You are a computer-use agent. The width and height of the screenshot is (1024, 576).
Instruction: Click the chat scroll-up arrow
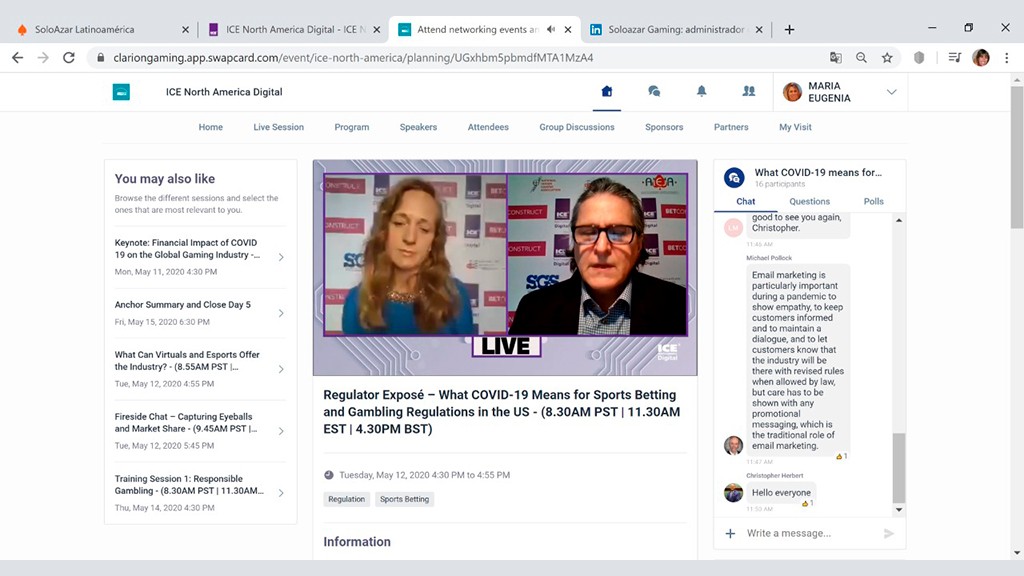click(899, 221)
